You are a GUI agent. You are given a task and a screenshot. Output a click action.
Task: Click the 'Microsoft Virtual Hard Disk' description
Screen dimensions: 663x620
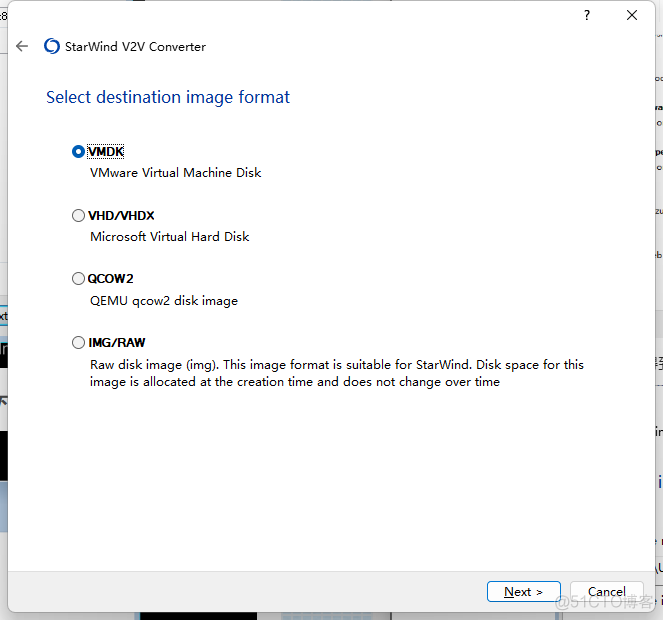[x=170, y=236]
